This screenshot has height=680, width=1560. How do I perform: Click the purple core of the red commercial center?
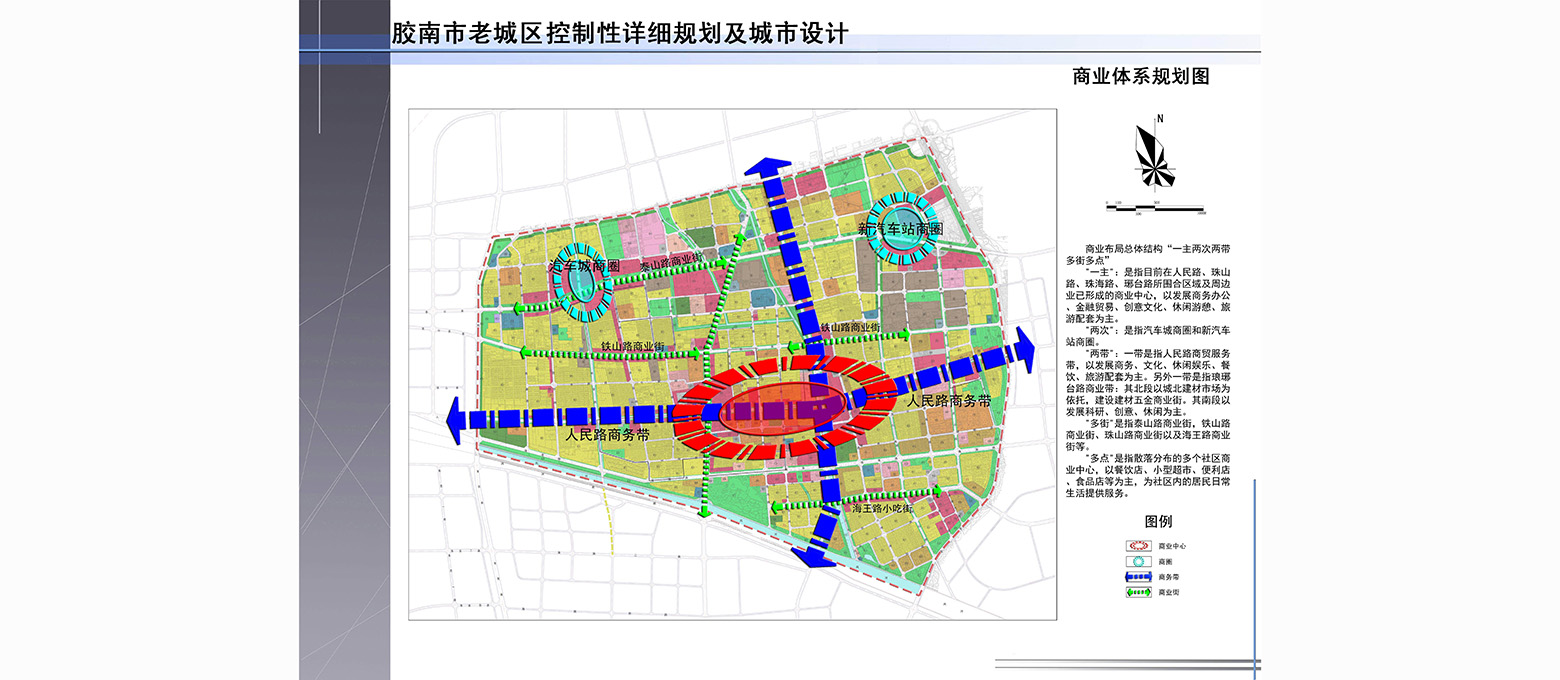781,410
